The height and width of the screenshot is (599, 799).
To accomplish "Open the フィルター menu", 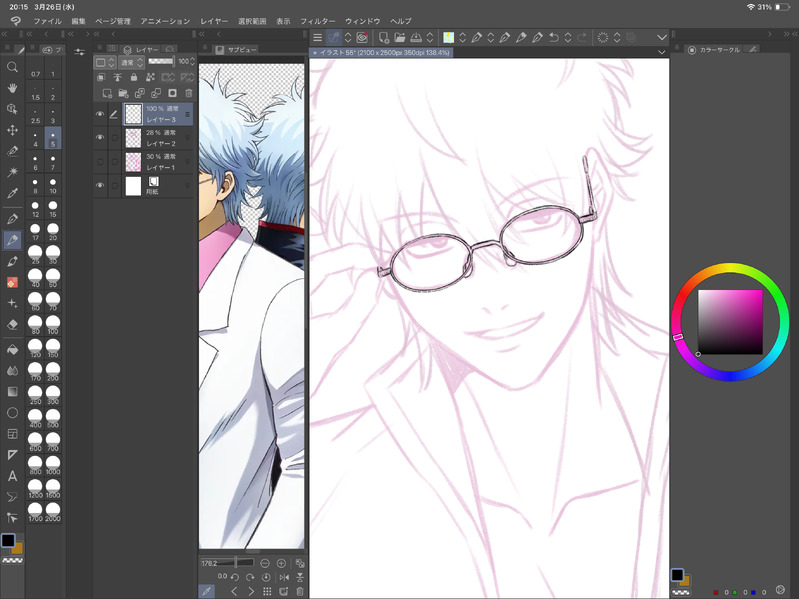I will click(317, 21).
